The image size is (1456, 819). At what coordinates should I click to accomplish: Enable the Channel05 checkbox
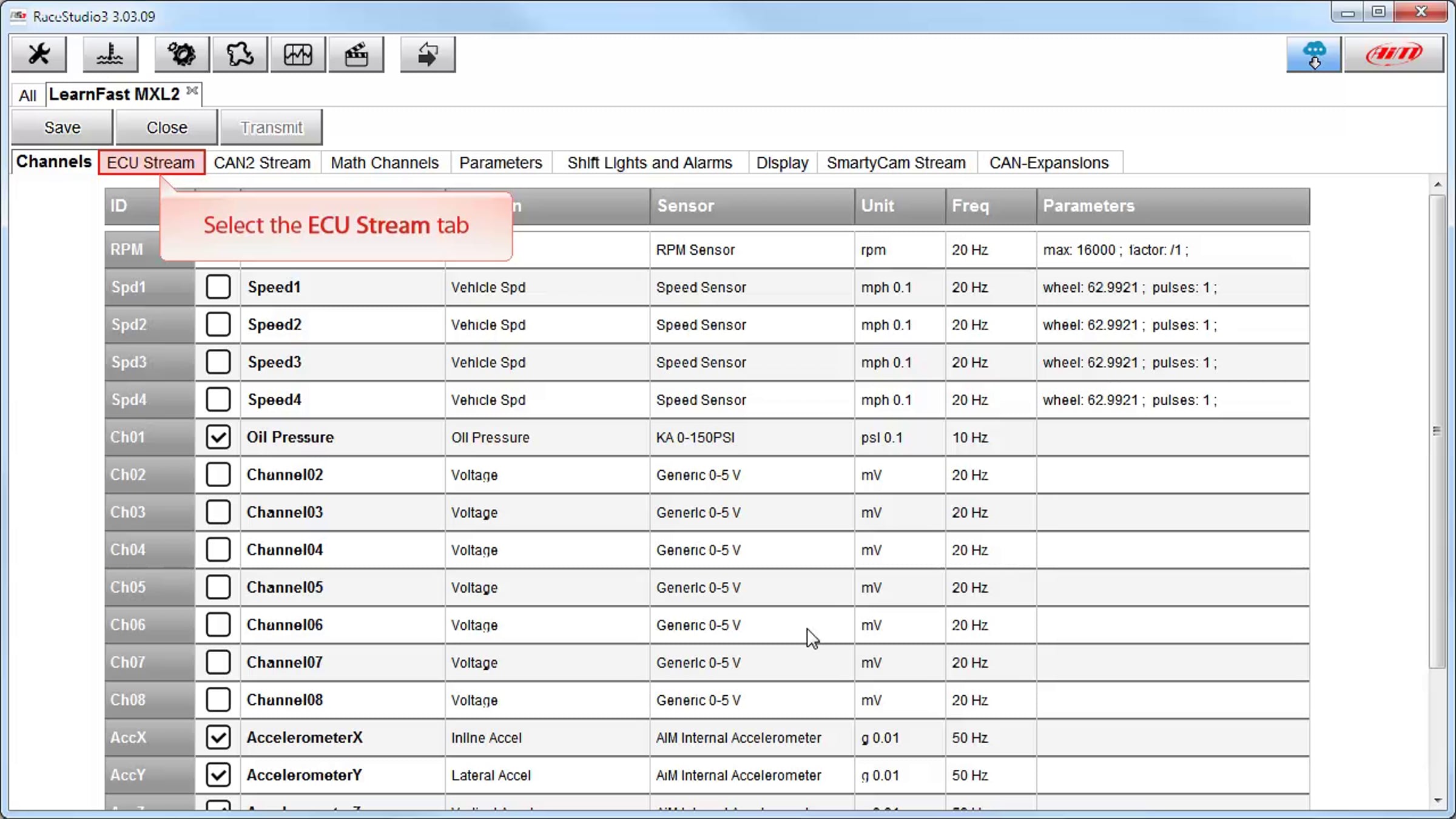pos(218,587)
